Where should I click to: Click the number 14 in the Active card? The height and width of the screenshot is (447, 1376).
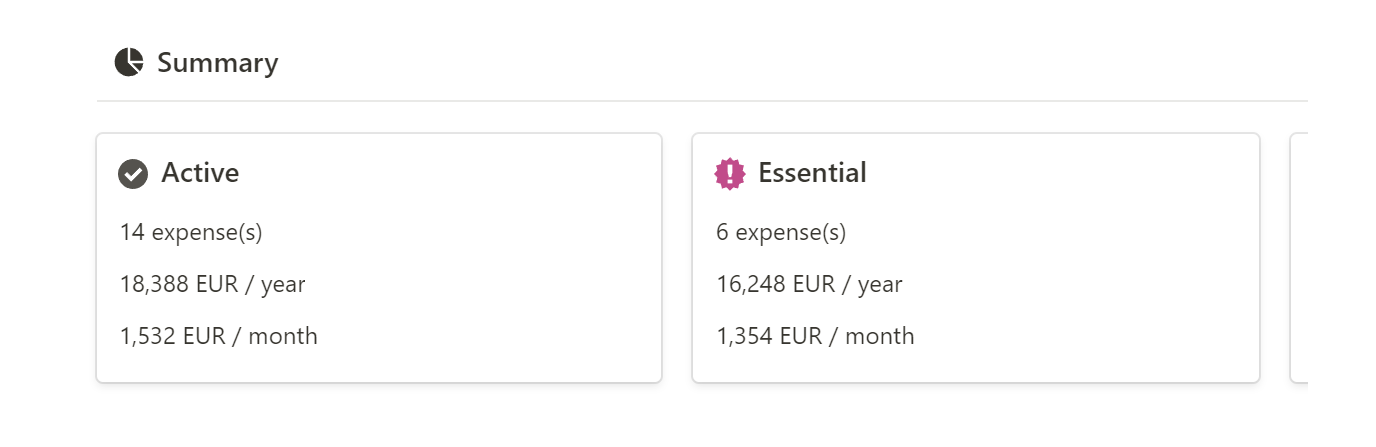click(132, 232)
